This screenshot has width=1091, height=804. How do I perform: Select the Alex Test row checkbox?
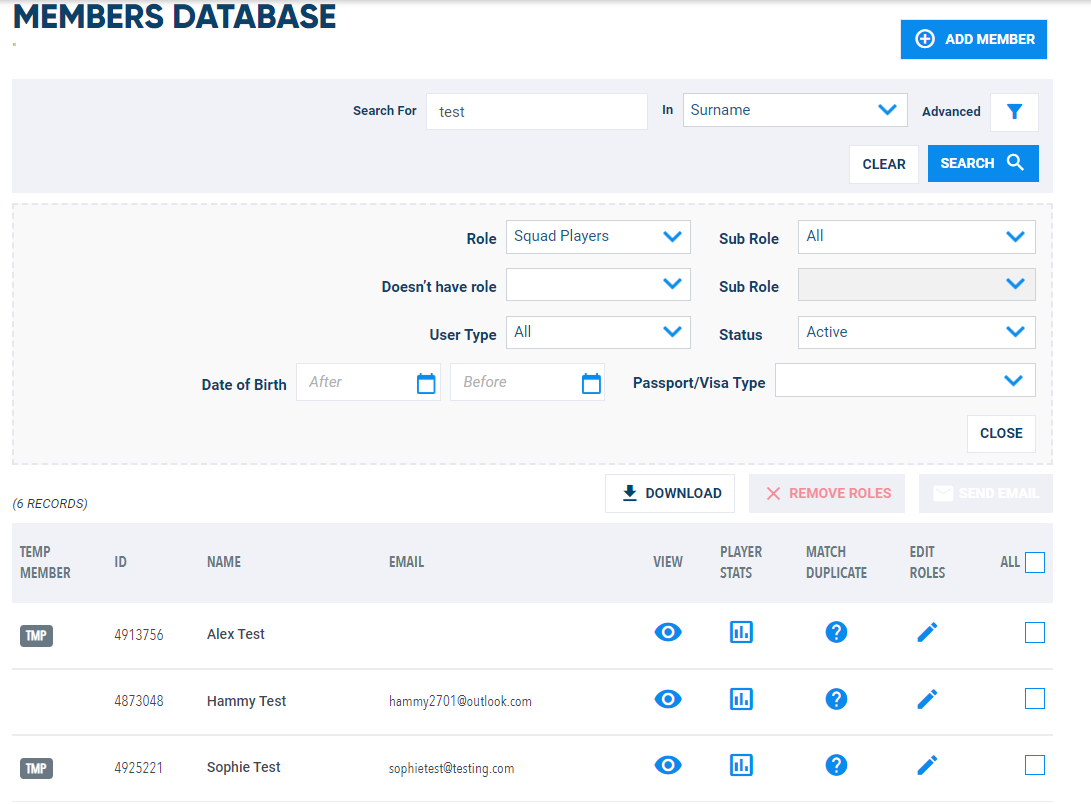coord(1035,632)
